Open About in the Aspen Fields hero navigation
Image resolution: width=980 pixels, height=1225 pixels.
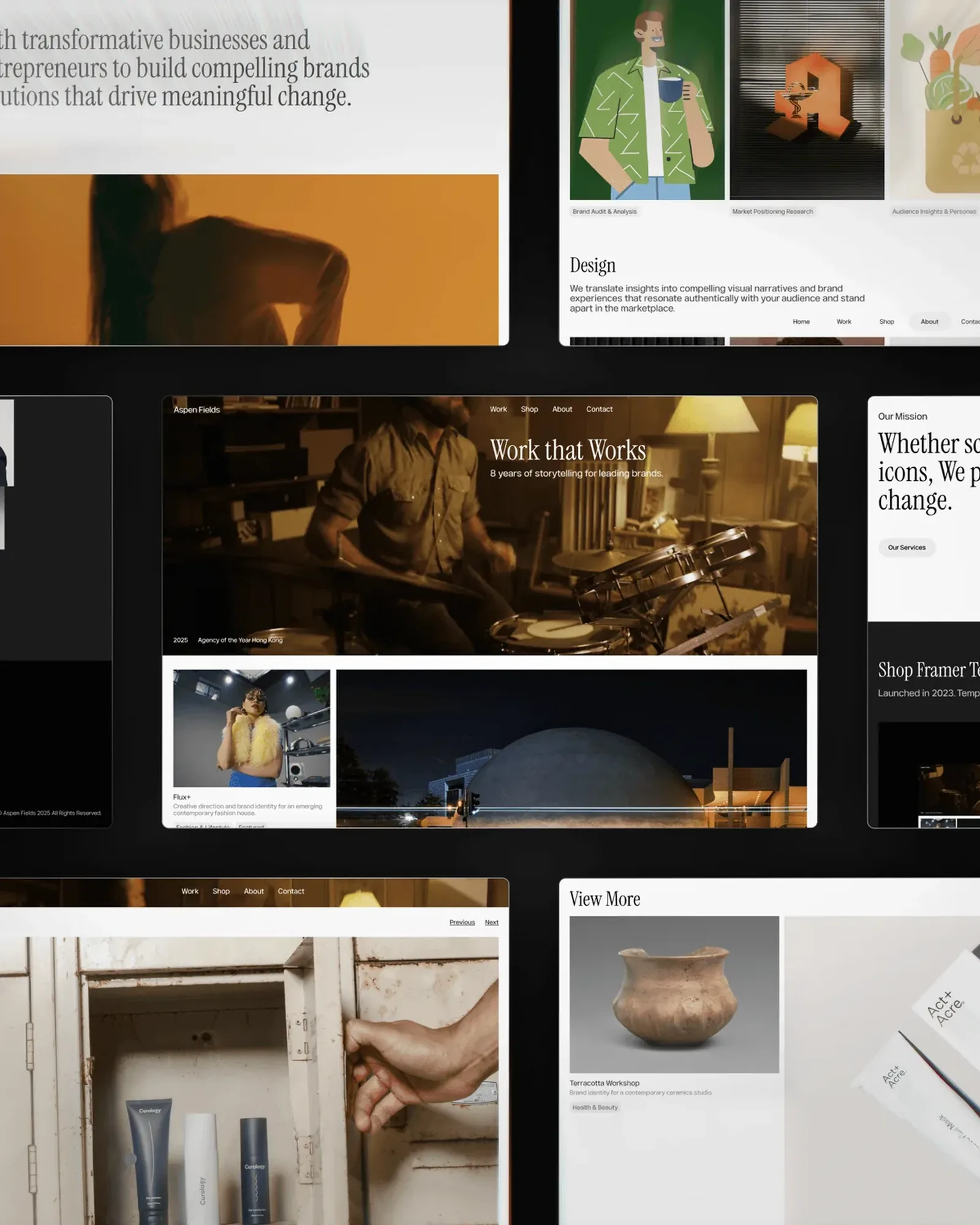click(562, 409)
